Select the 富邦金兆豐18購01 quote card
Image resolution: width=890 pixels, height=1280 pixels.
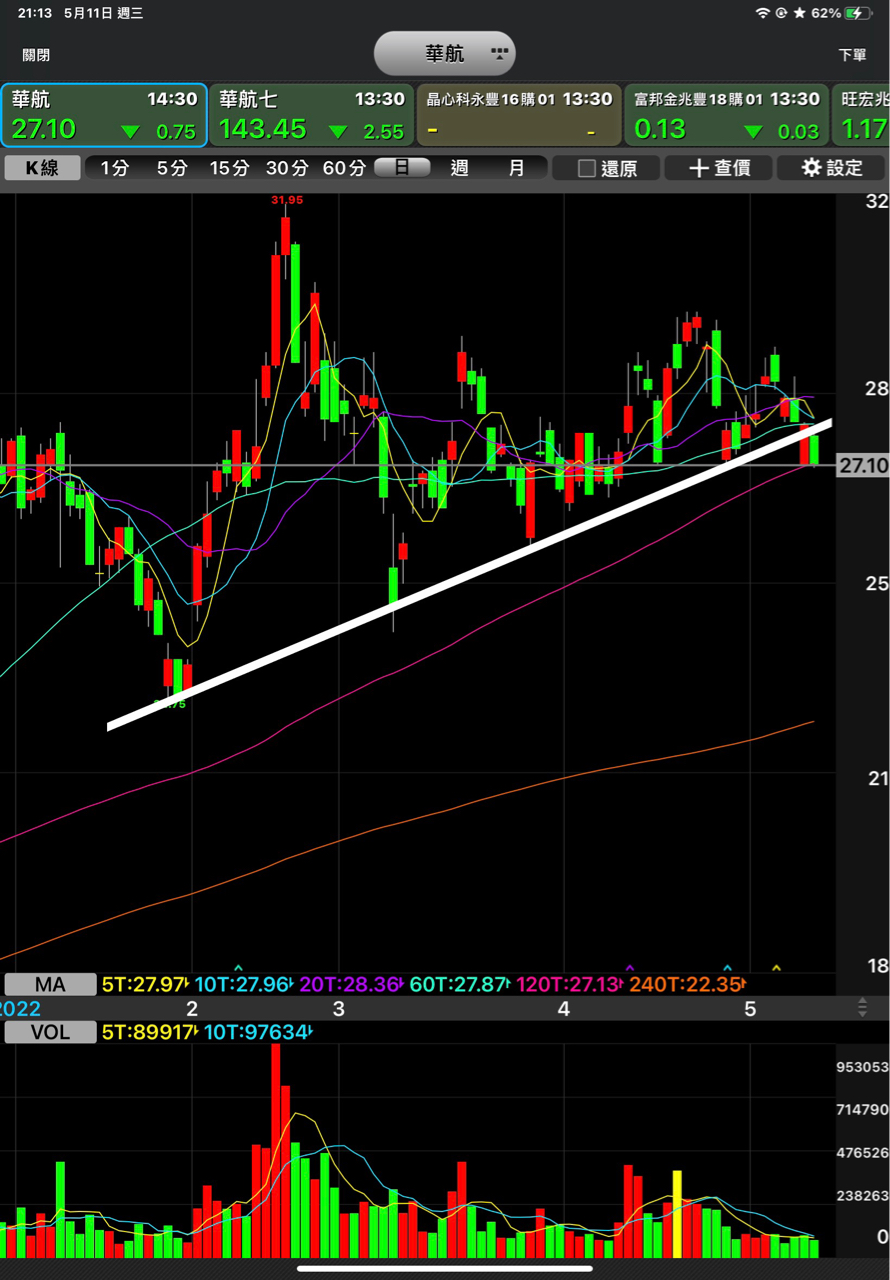pos(727,115)
